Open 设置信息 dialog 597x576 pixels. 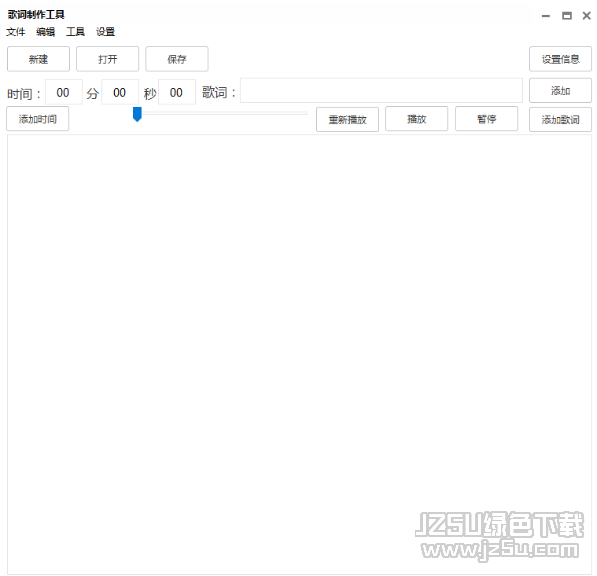tap(560, 59)
